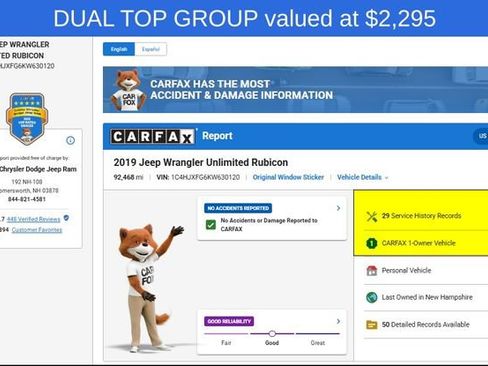The height and width of the screenshot is (366, 488).
Task: Expand the No Accidents Reported chevron
Action: click(338, 208)
